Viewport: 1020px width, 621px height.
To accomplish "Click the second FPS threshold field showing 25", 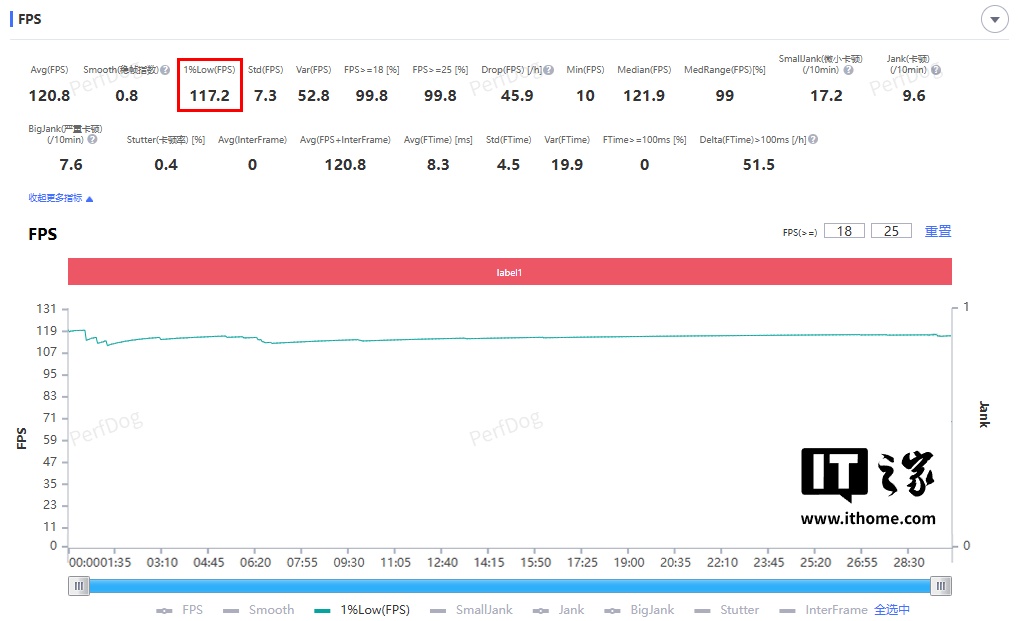I will click(x=891, y=231).
